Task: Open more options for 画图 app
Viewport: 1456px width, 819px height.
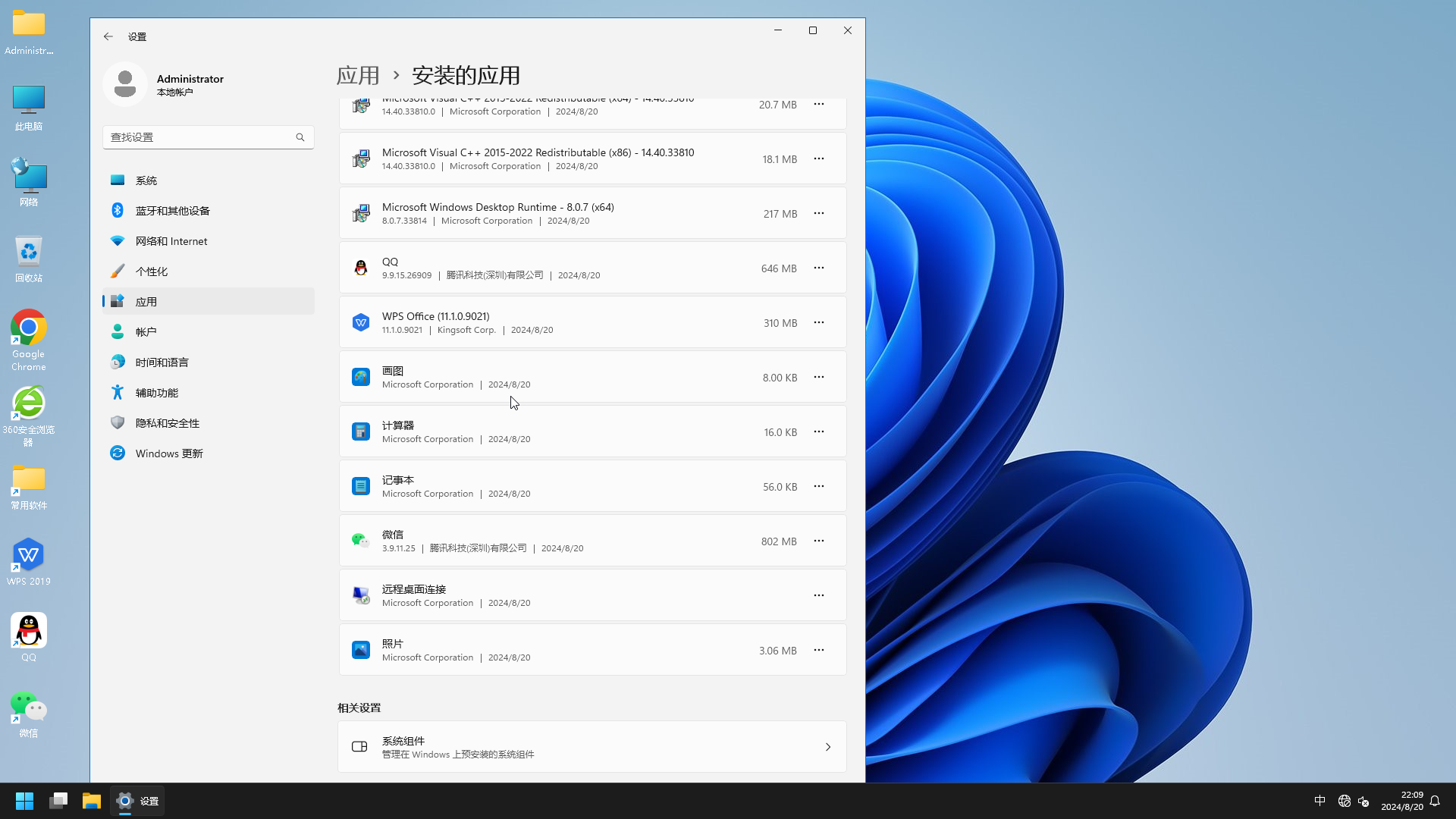Action: [x=819, y=377]
